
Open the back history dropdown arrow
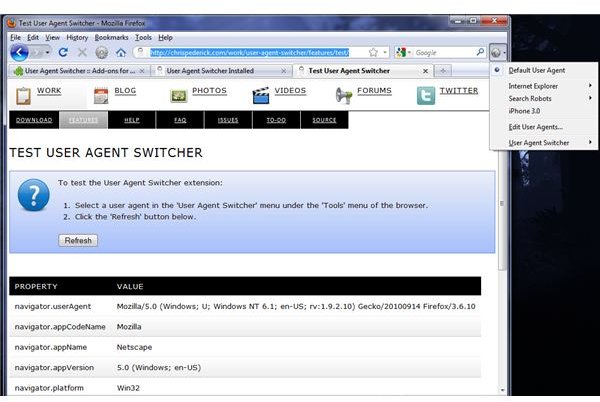click(47, 52)
